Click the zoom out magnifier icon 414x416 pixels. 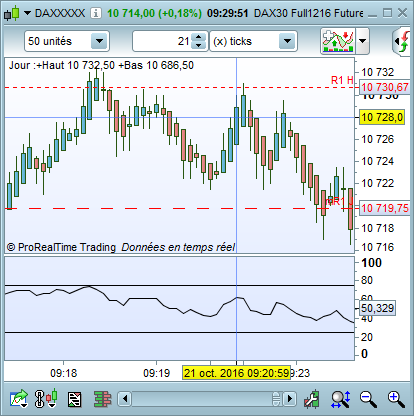coord(368,399)
